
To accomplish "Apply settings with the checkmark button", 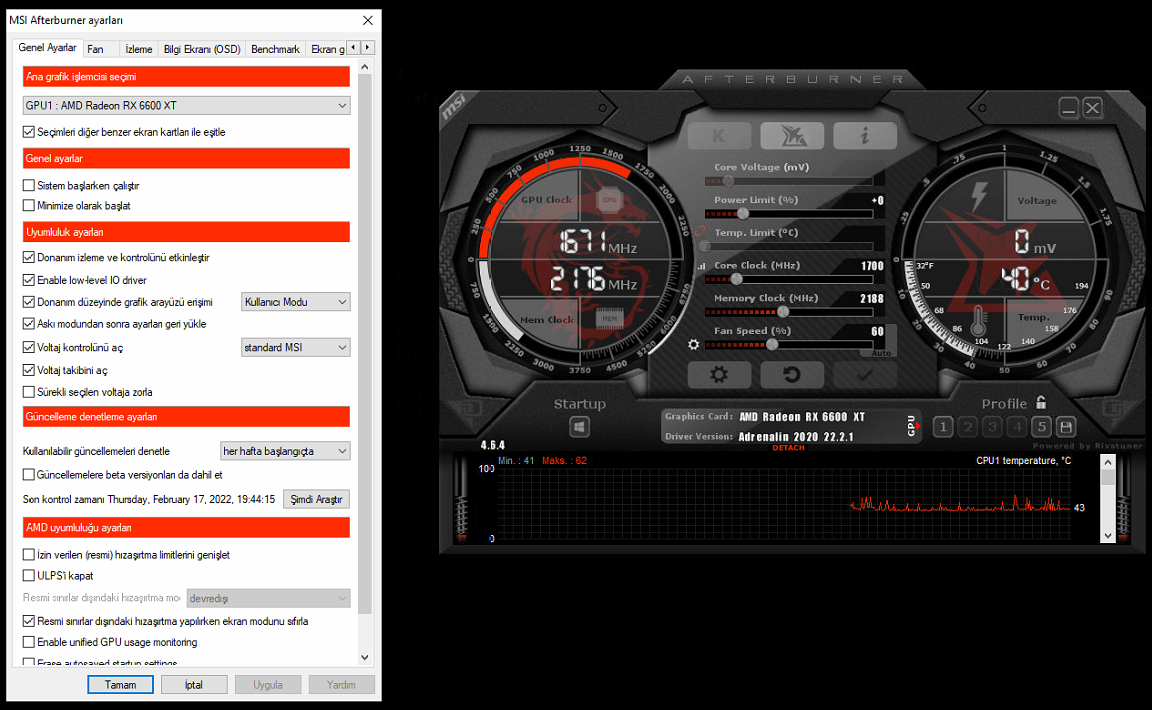I will point(865,375).
